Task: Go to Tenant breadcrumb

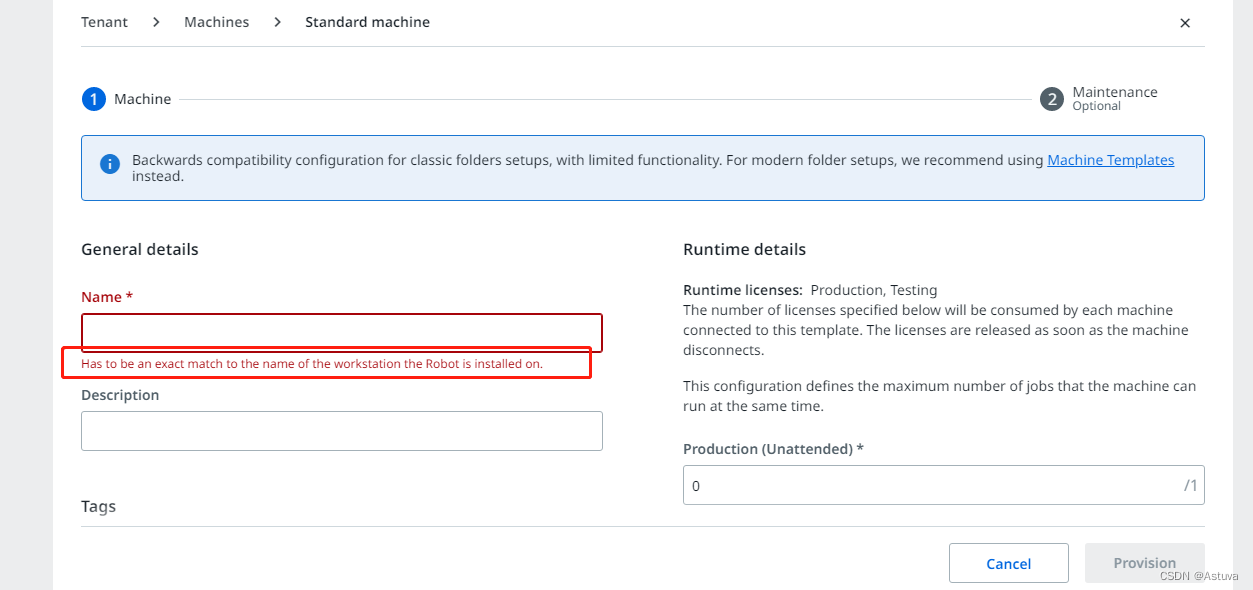Action: [105, 22]
